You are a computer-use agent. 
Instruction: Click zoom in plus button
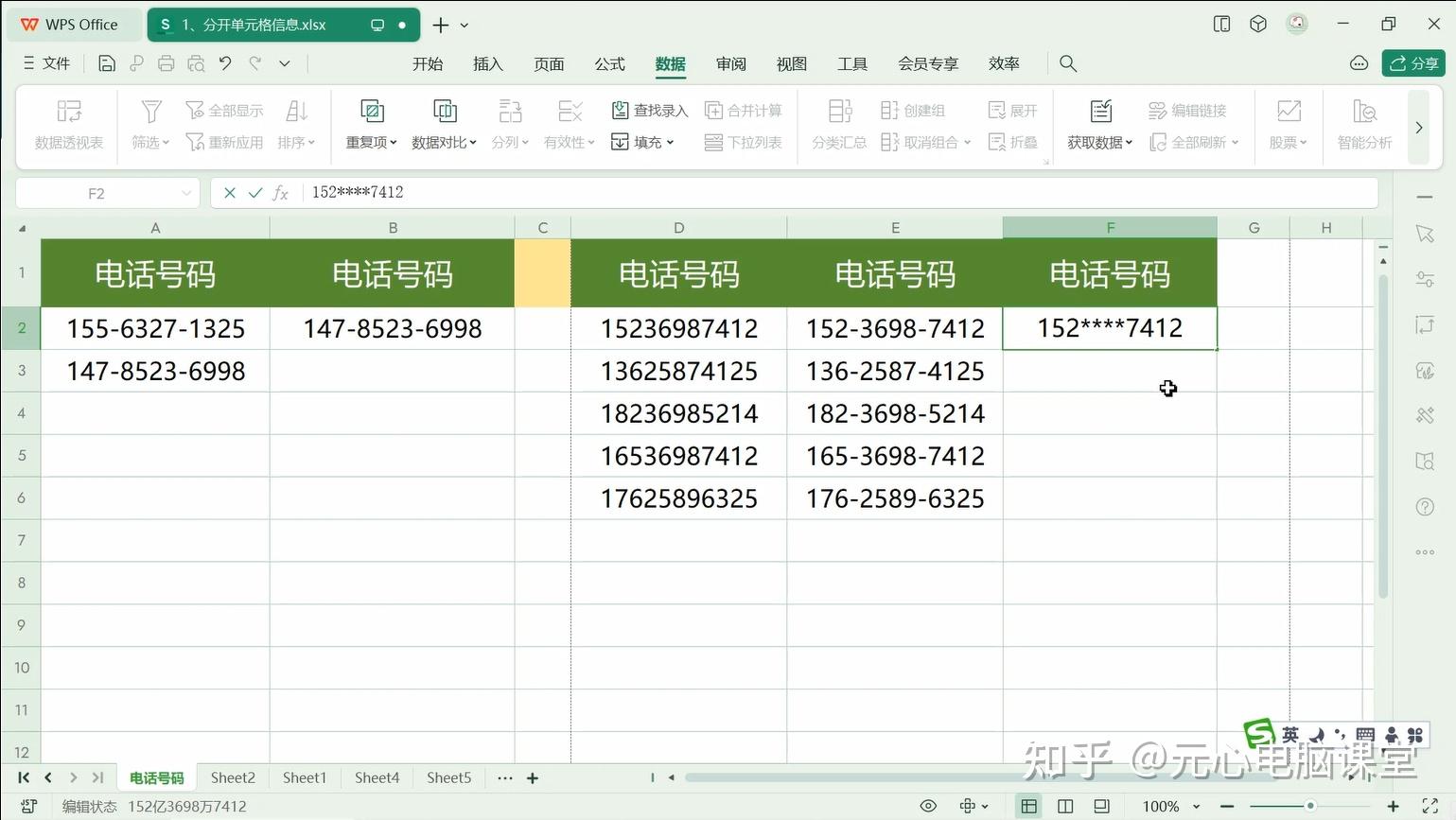click(1393, 806)
